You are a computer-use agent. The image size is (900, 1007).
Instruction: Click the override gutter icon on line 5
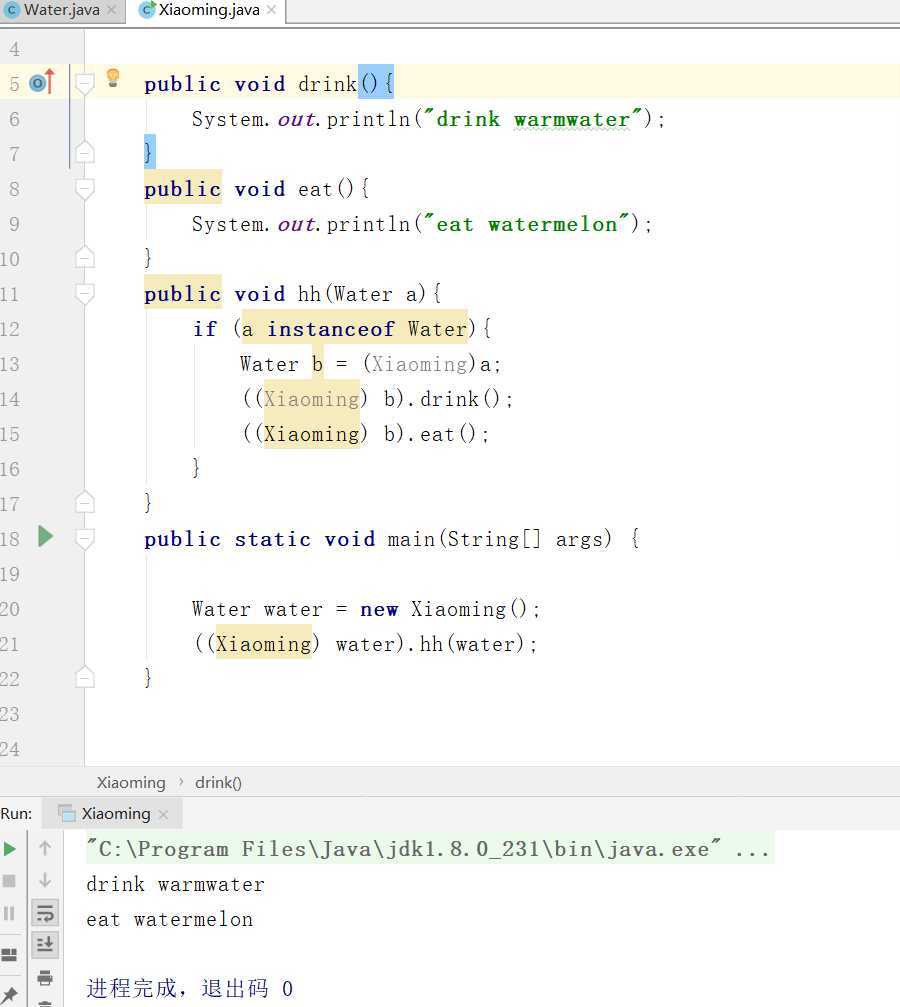tap(42, 82)
